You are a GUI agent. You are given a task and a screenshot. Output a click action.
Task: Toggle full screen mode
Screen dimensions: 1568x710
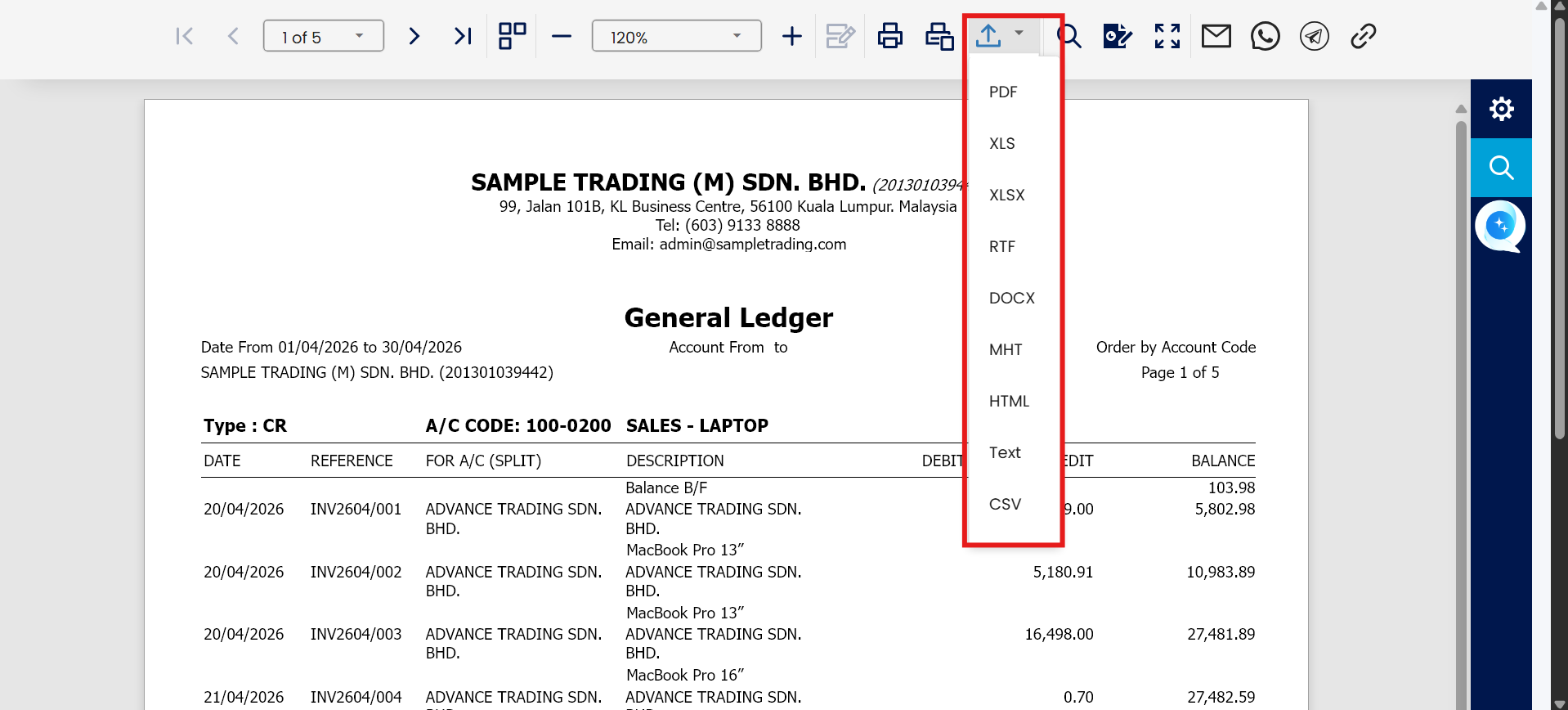click(1167, 36)
